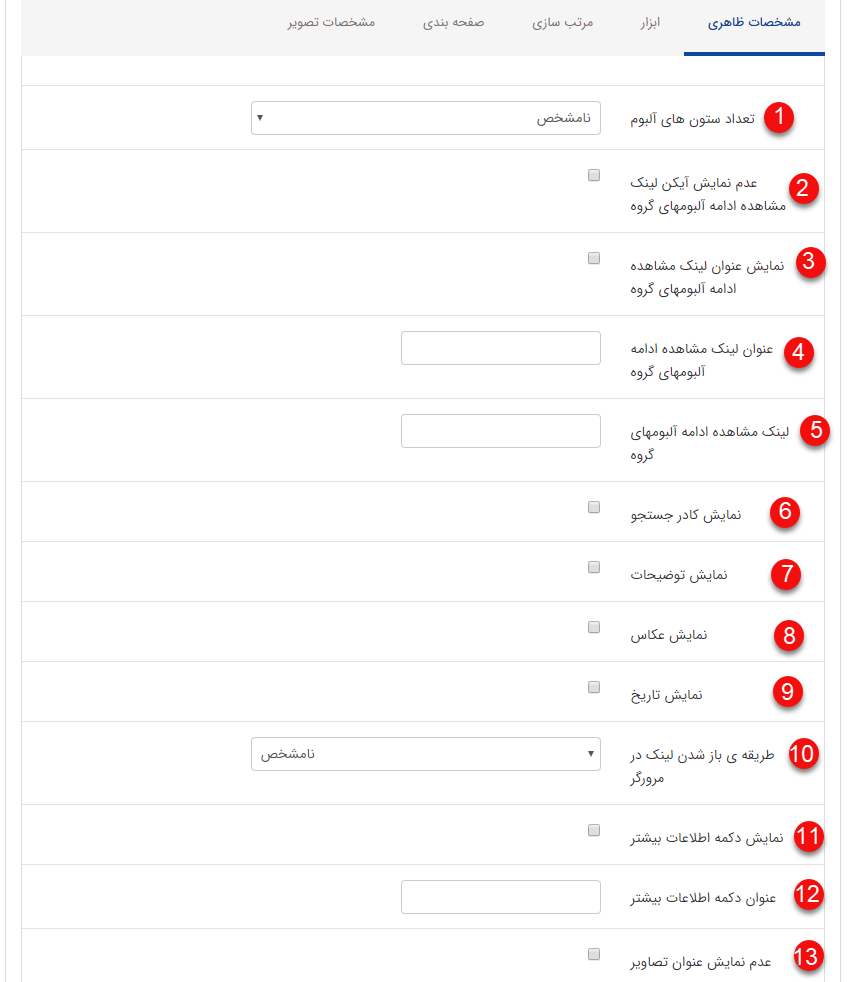Click the عنوان لینک مشاهده ادامه input field
The width and height of the screenshot is (848, 982).
coord(500,347)
